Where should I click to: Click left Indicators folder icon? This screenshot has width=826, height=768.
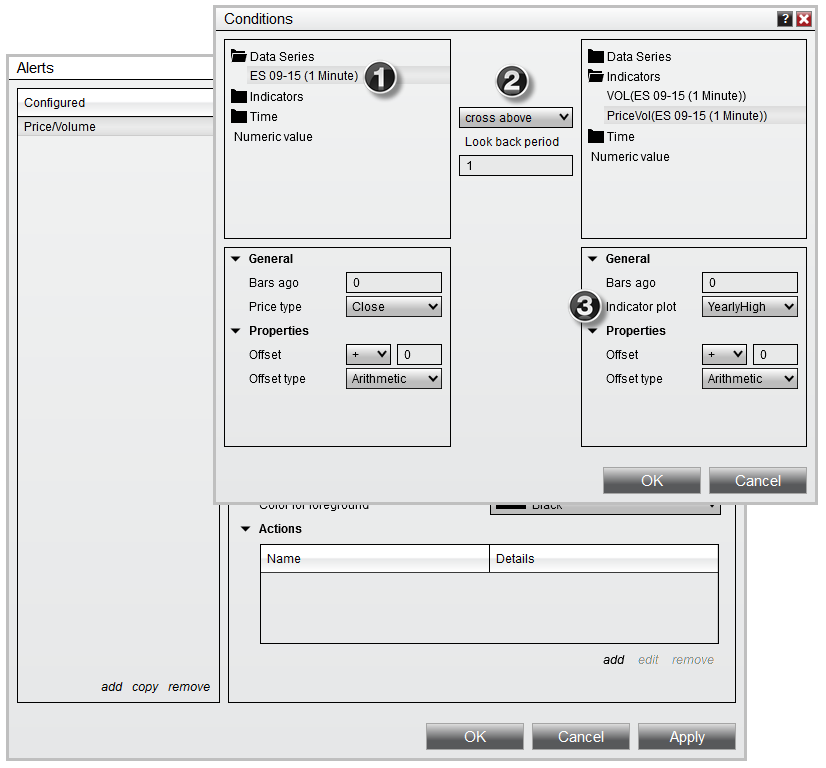(239, 97)
